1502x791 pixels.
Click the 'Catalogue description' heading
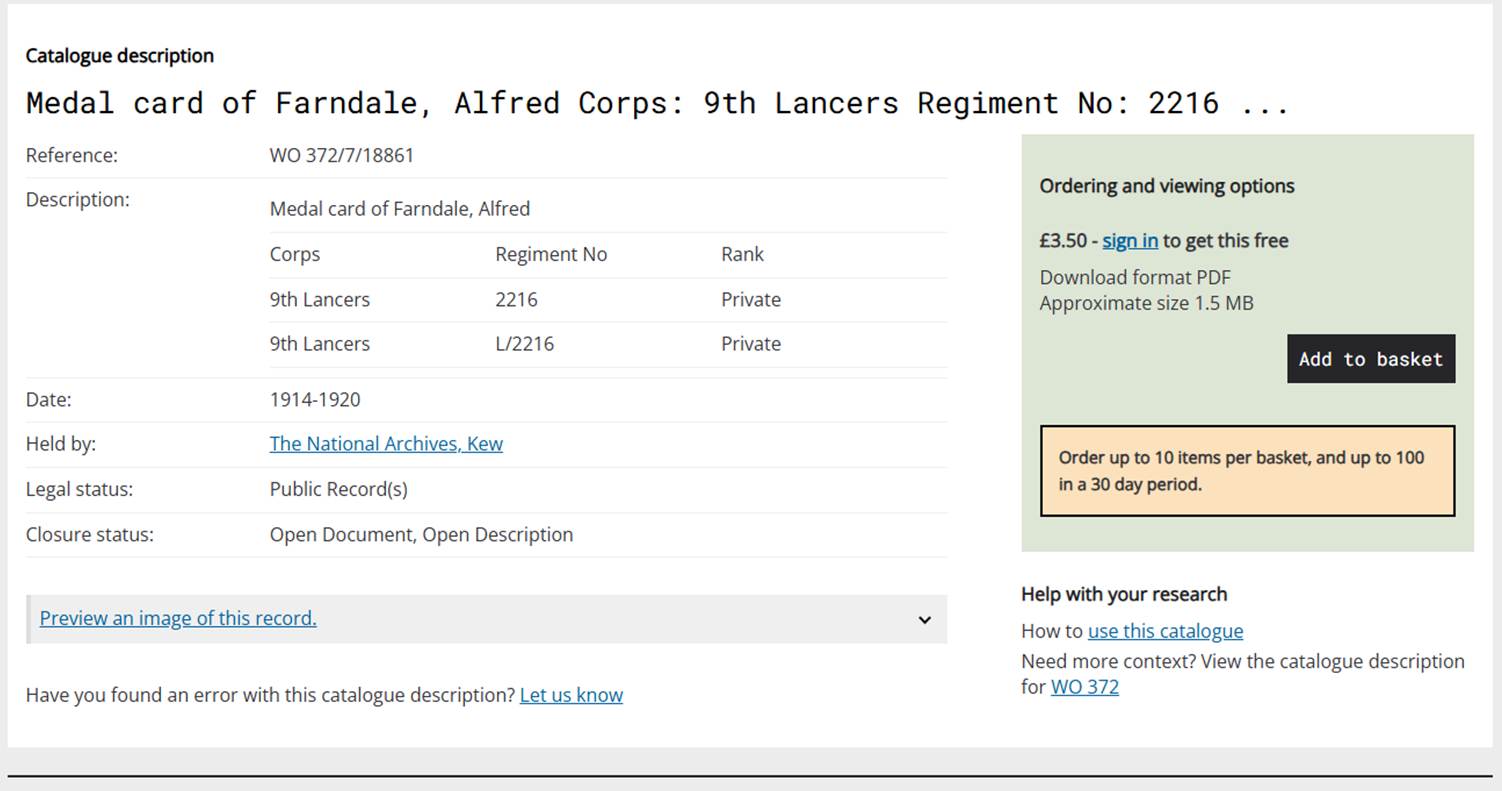tap(120, 56)
